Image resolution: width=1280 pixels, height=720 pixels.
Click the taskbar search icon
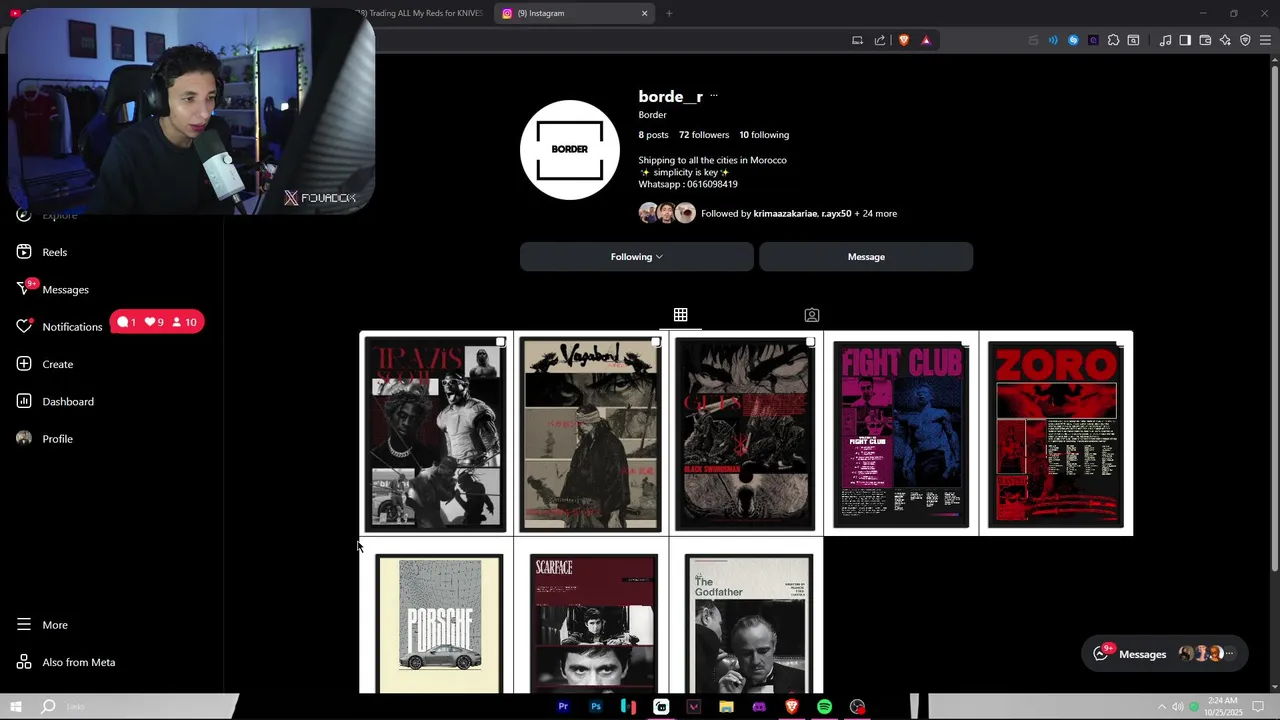click(x=48, y=707)
